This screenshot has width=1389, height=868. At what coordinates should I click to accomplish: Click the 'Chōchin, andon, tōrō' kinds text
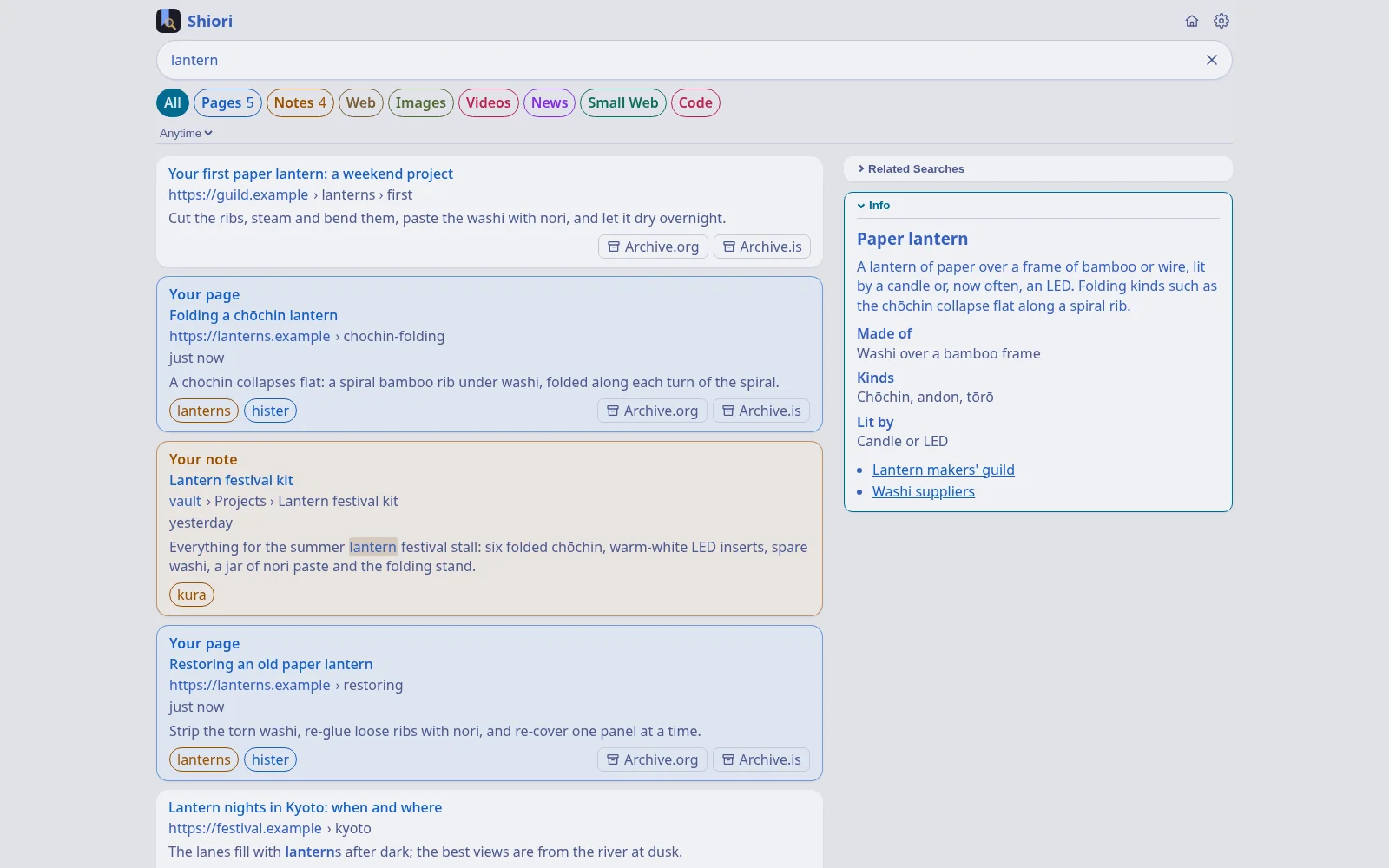[925, 397]
